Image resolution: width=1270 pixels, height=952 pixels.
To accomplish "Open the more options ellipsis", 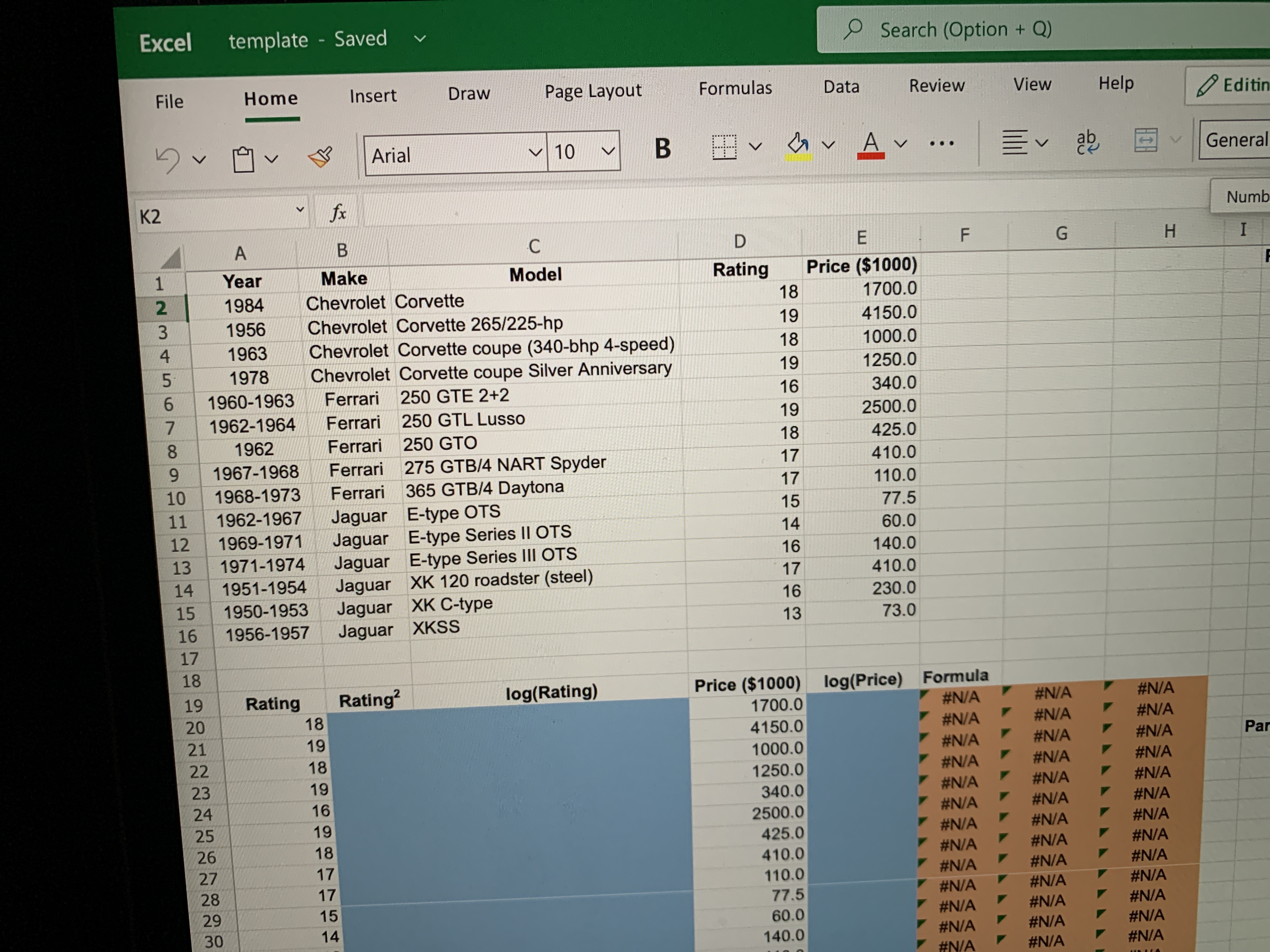I will point(941,144).
